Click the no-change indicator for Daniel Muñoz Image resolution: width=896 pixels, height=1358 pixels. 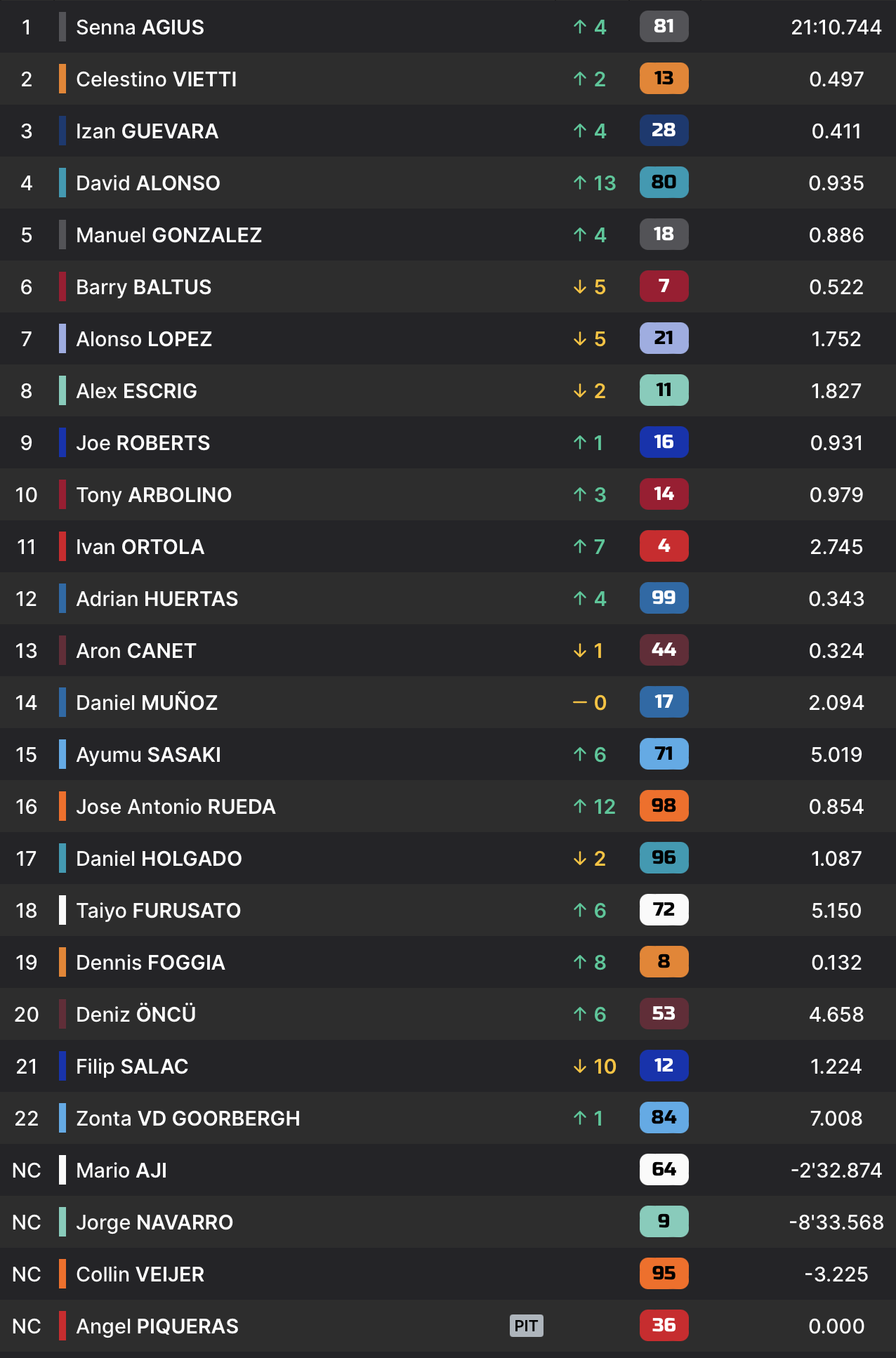590,702
